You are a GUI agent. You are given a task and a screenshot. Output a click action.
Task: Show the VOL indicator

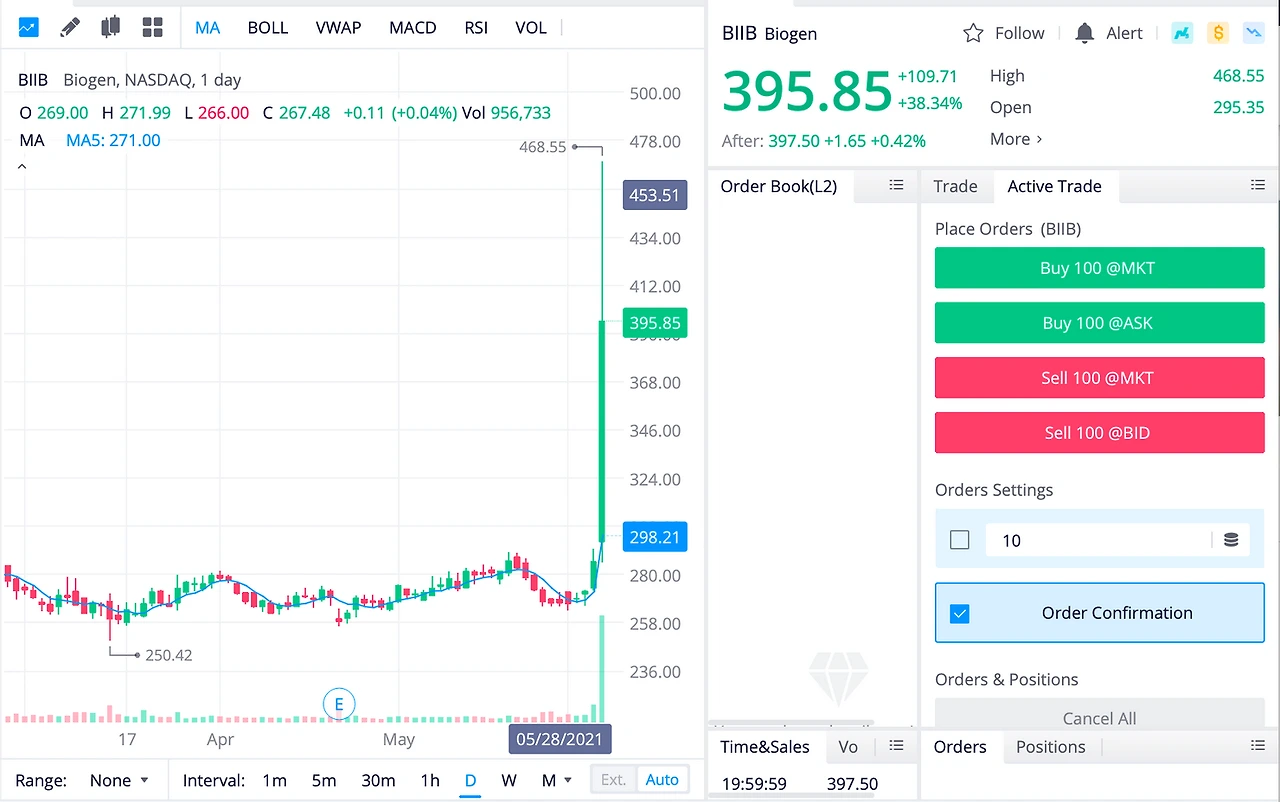531,27
